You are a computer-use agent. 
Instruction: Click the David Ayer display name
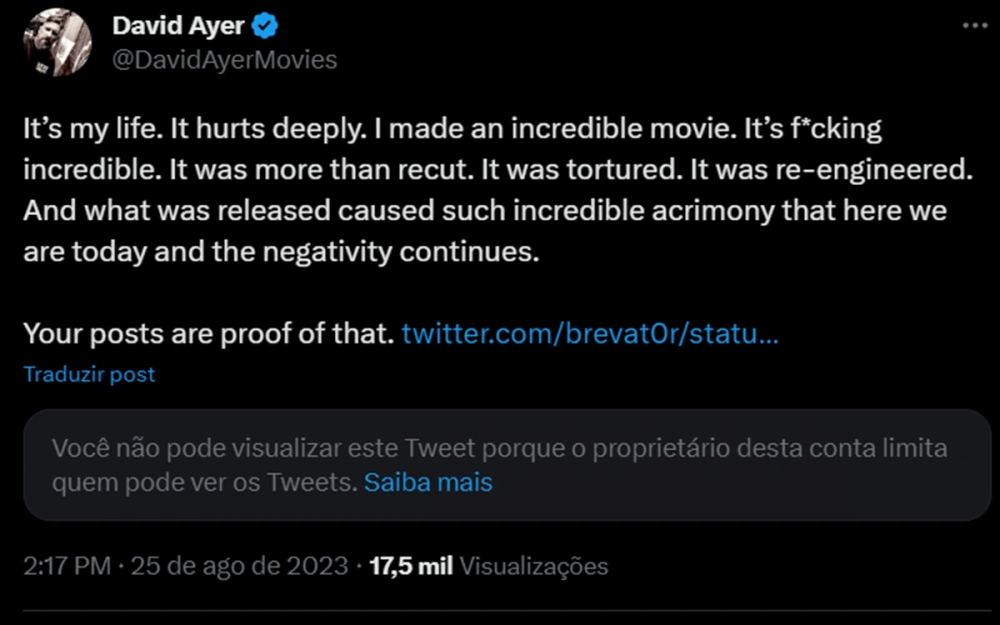[177, 25]
